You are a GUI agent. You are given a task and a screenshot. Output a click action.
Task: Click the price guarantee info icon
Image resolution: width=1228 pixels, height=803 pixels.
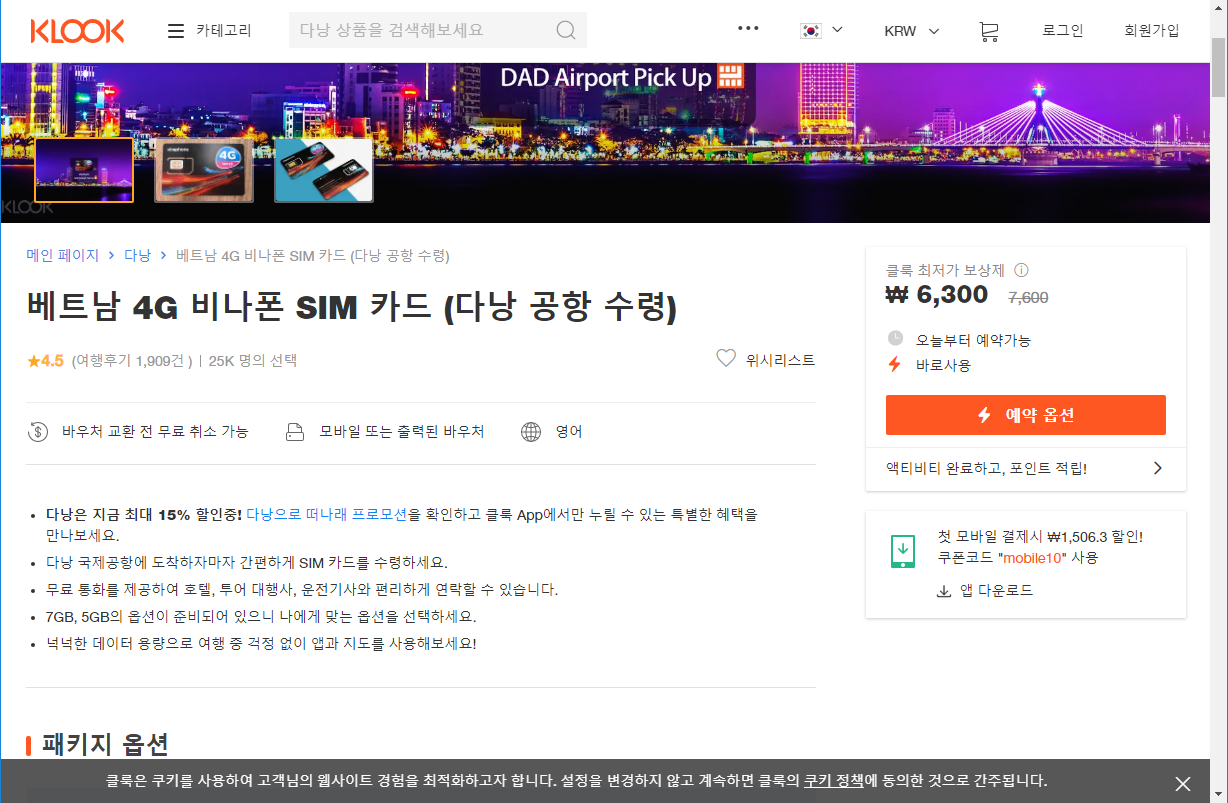point(1021,270)
